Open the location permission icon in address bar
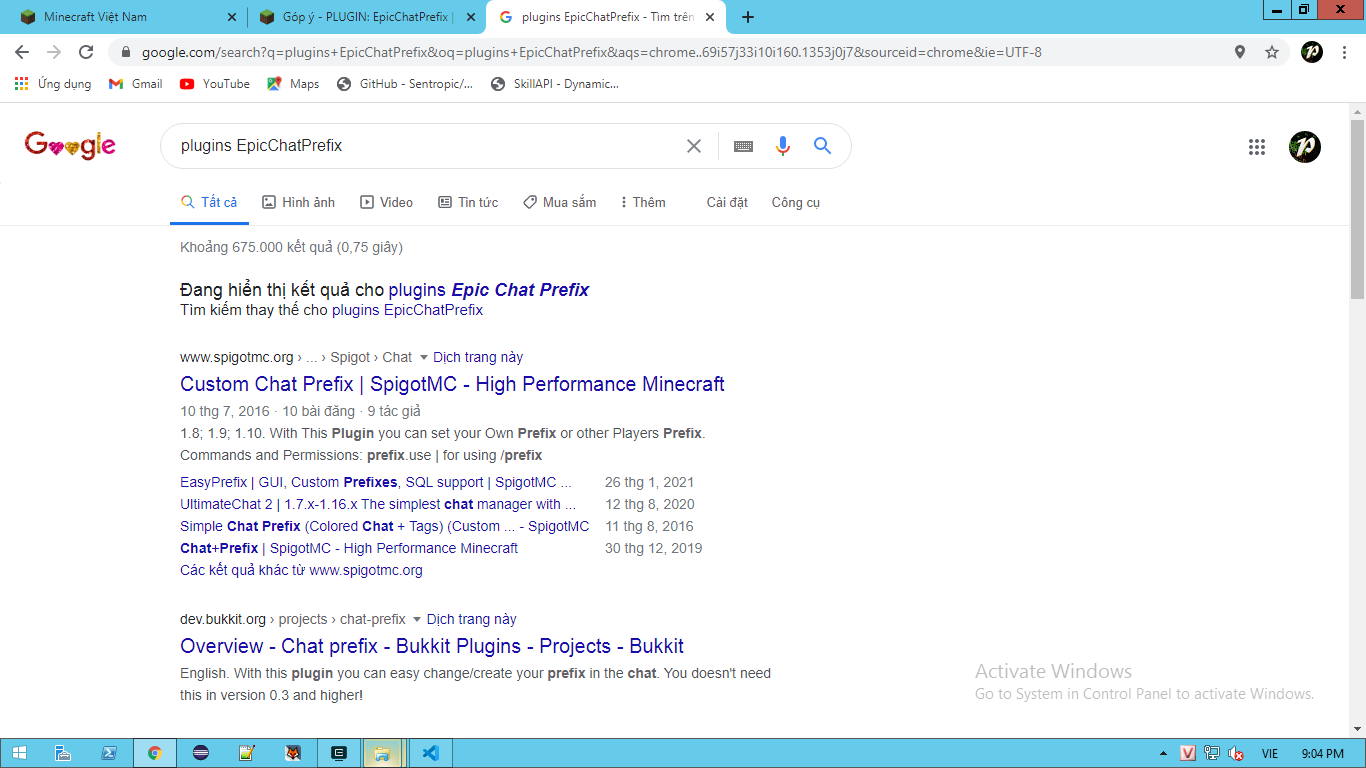Image resolution: width=1366 pixels, height=768 pixels. (1240, 52)
